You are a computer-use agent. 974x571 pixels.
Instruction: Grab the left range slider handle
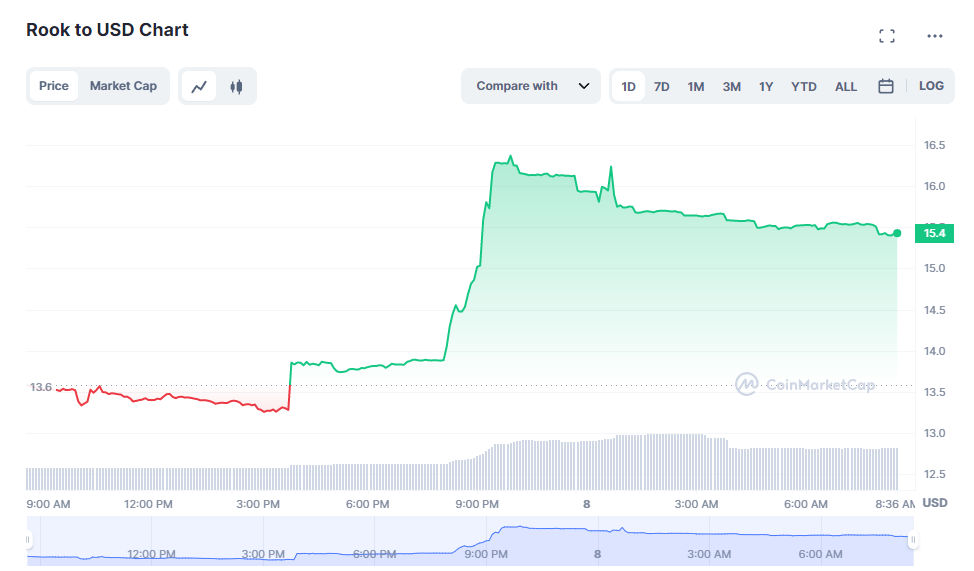click(x=29, y=540)
